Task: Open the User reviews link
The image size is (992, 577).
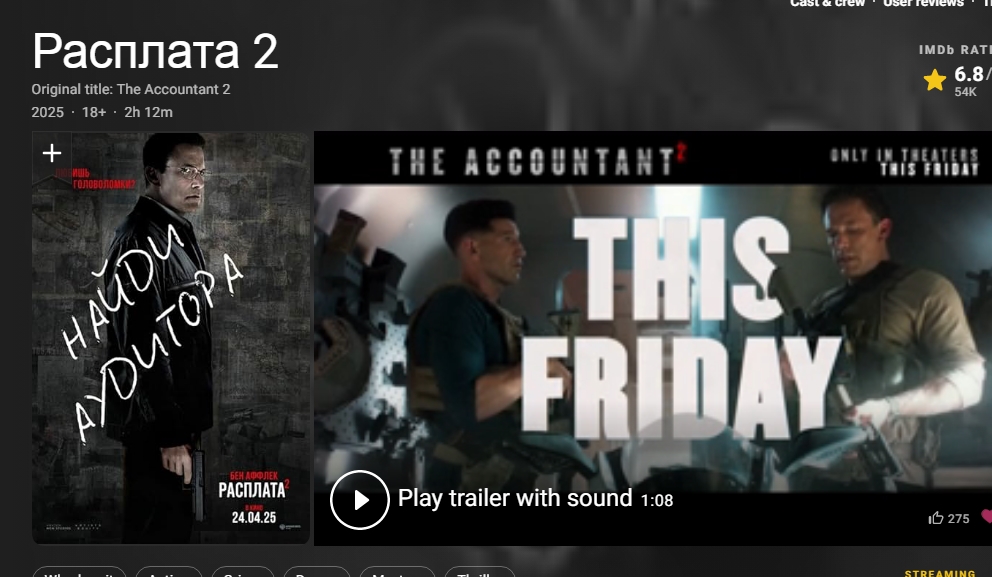Action: pyautogui.click(x=923, y=3)
